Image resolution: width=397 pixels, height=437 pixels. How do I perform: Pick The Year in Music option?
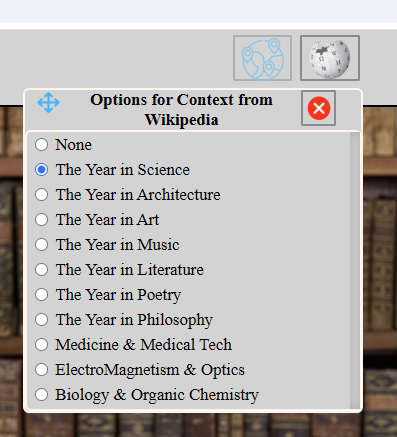click(42, 245)
